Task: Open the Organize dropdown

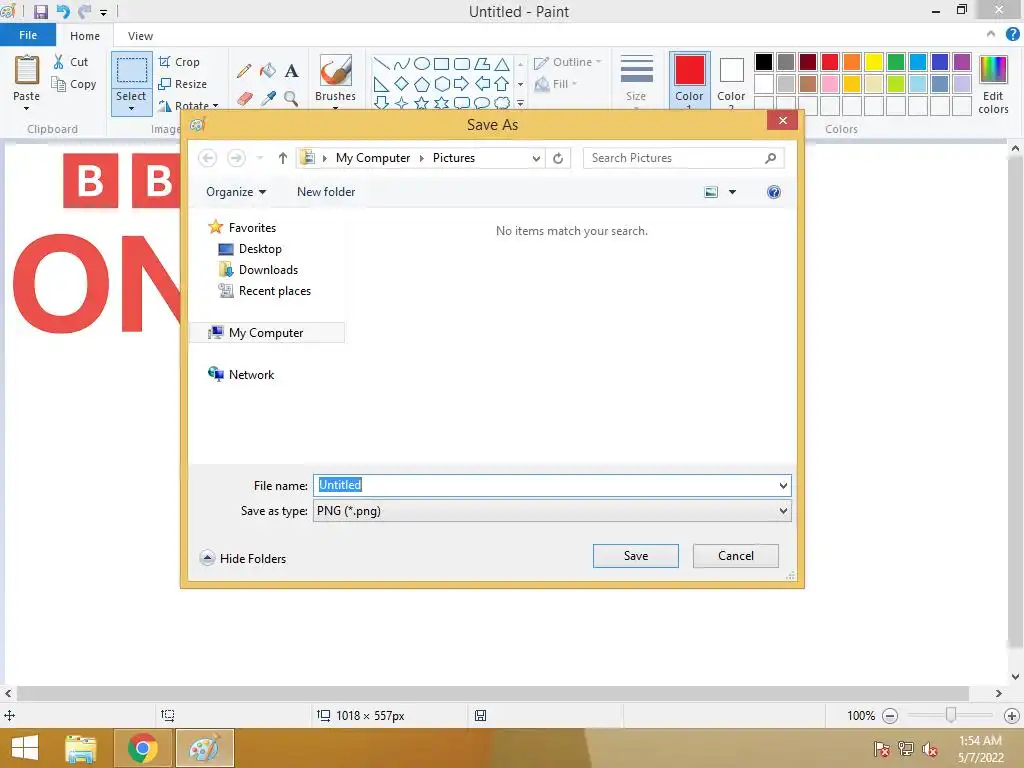Action: point(236,192)
